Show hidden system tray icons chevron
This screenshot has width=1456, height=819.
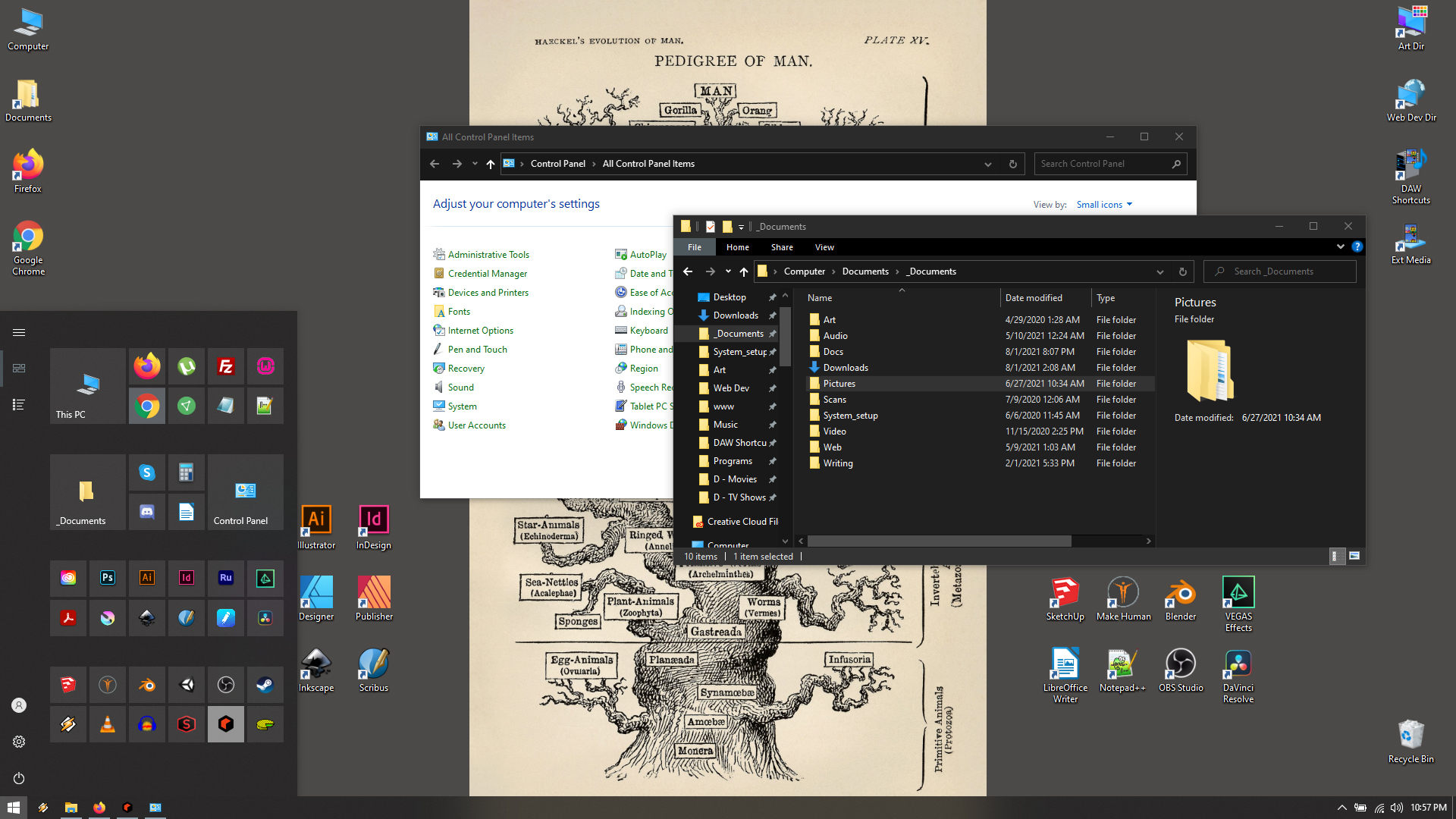[1341, 808]
